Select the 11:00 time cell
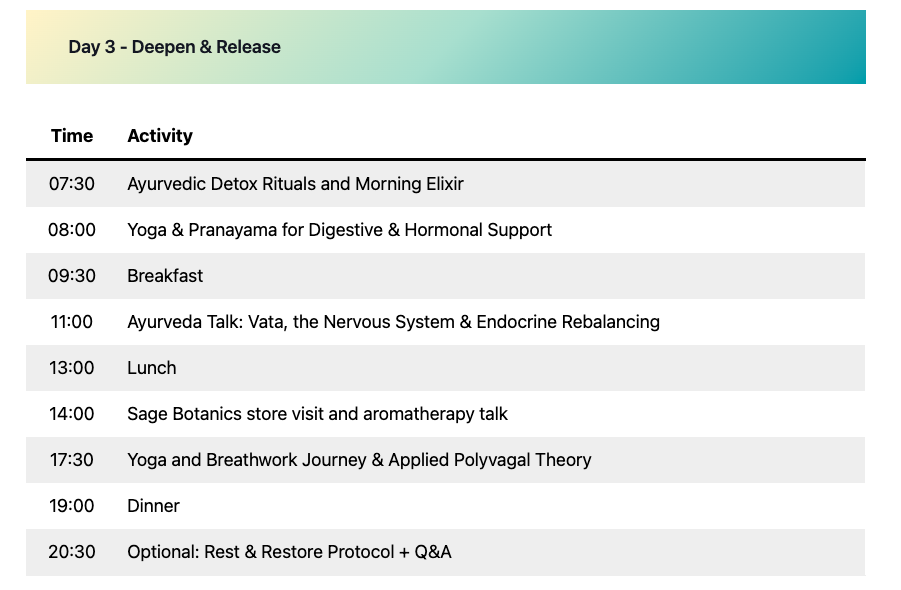The height and width of the screenshot is (590, 901). click(72, 322)
